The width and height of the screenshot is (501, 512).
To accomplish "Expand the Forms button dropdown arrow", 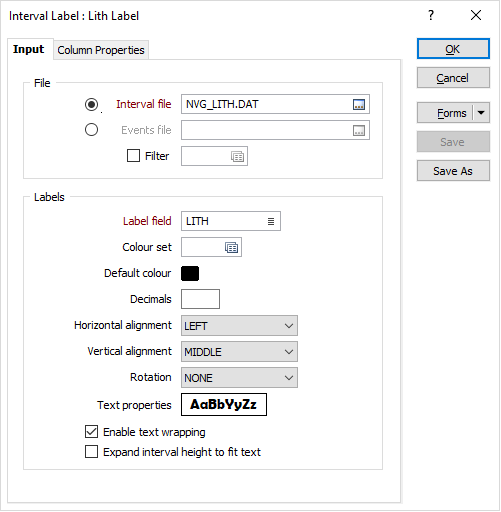I will click(481, 113).
